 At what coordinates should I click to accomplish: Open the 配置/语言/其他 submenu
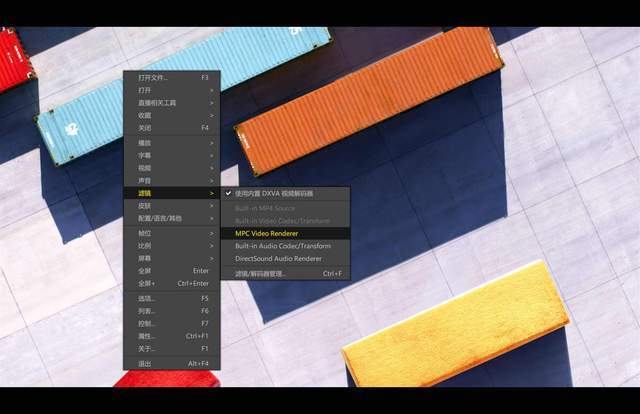click(172, 219)
